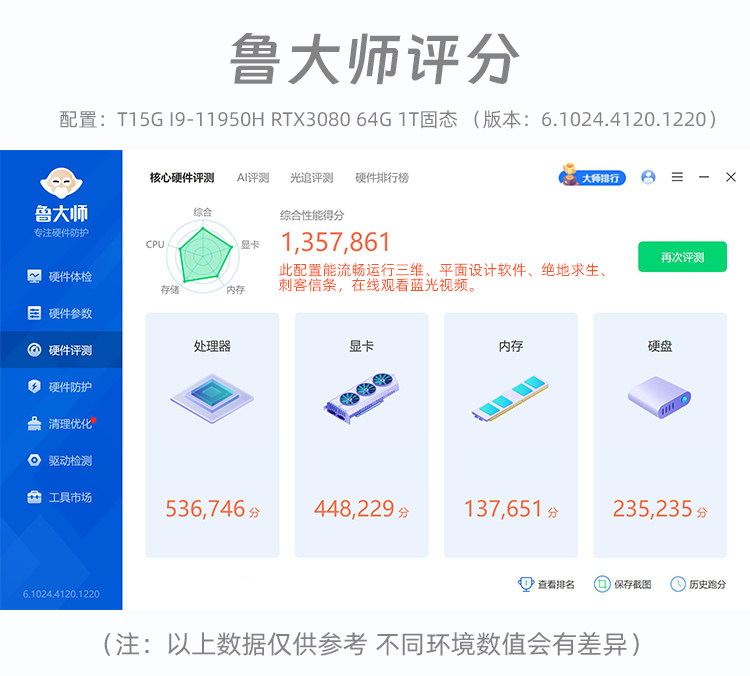
Task: Click the version number 6.1024.4120.1220 in sidebar
Action: click(x=61, y=594)
